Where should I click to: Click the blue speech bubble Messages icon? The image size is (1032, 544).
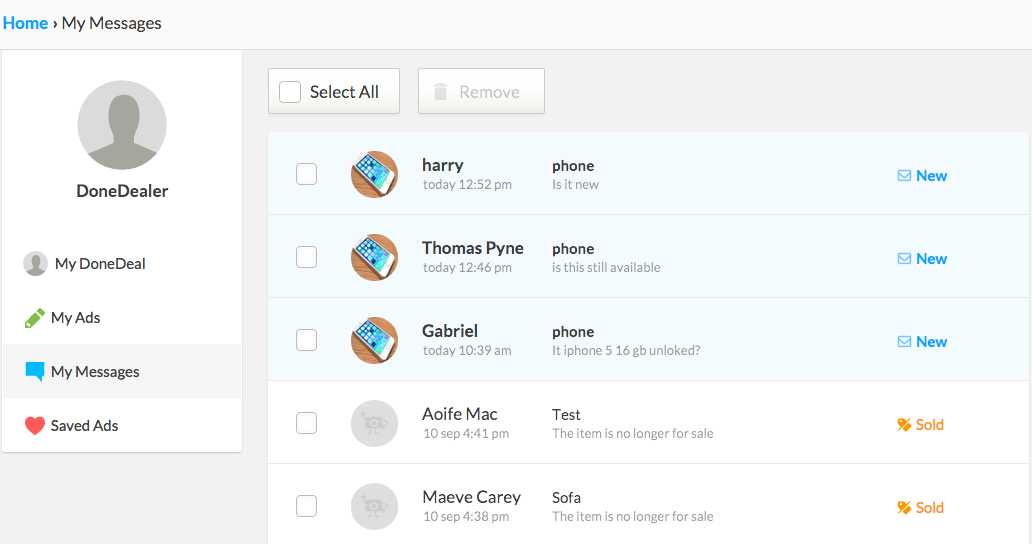(34, 372)
